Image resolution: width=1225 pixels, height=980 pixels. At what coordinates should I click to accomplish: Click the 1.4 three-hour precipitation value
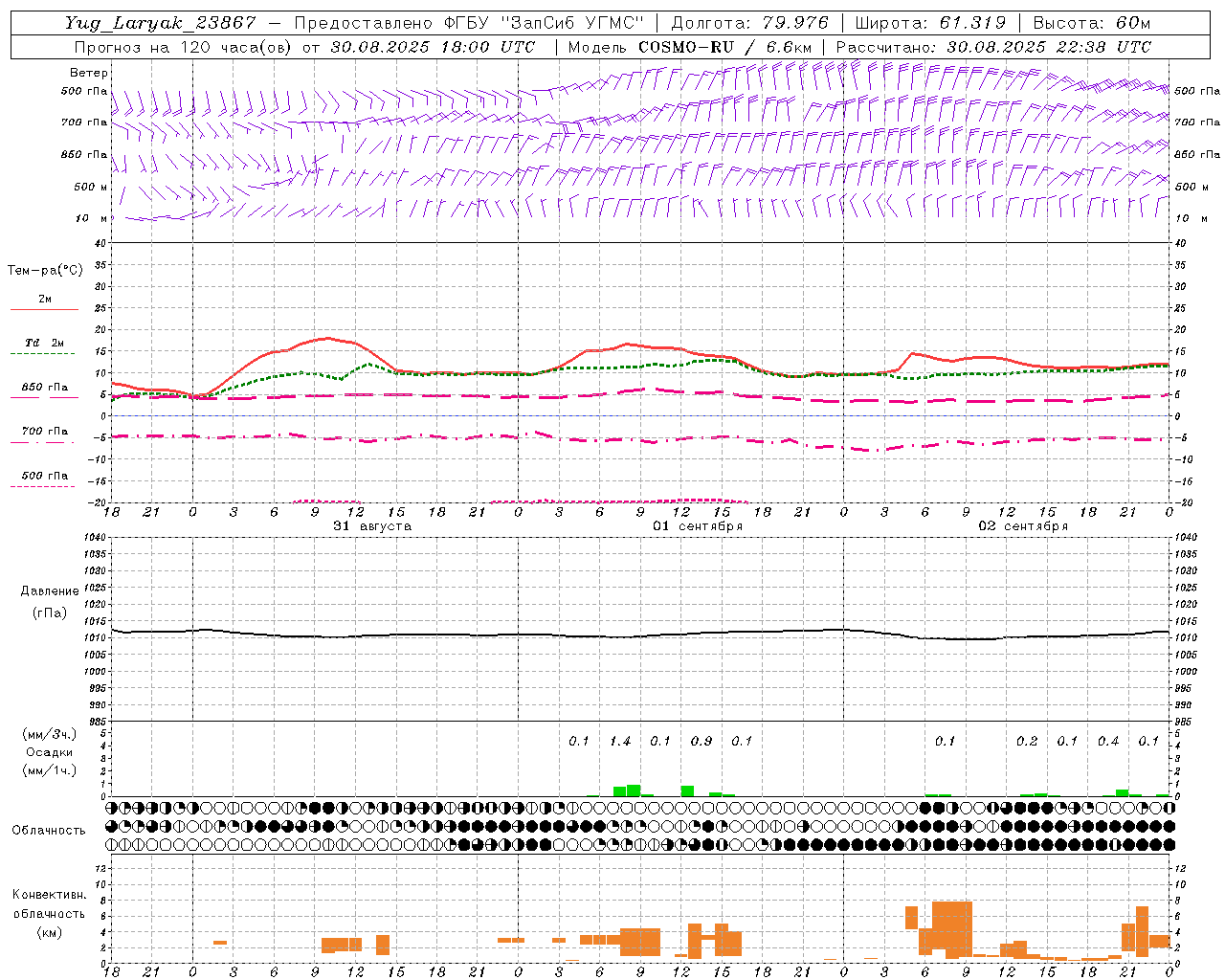[620, 742]
